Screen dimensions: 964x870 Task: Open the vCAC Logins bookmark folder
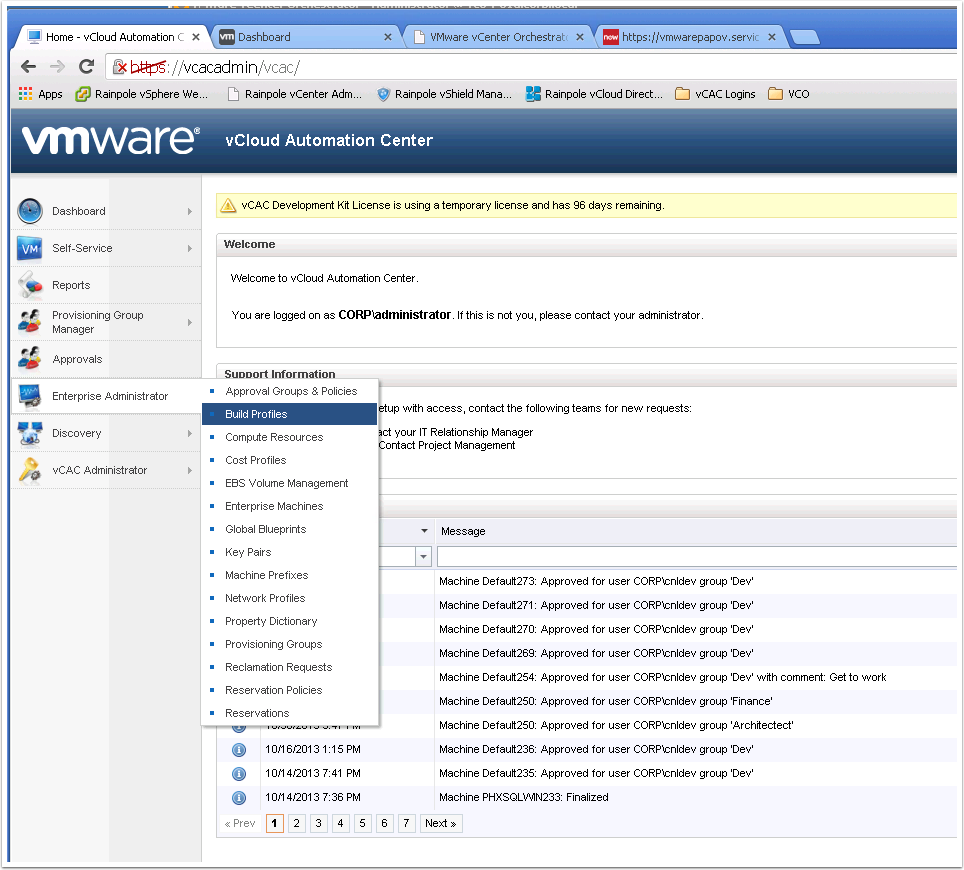point(716,94)
